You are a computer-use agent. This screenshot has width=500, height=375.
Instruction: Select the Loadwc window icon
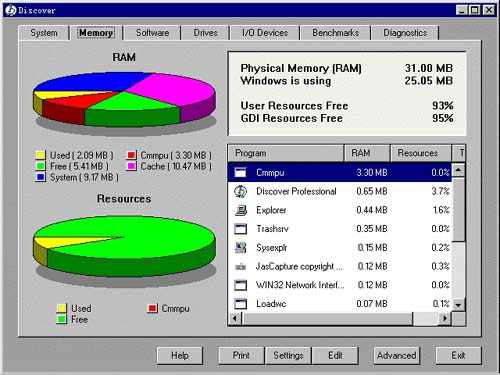[240, 304]
